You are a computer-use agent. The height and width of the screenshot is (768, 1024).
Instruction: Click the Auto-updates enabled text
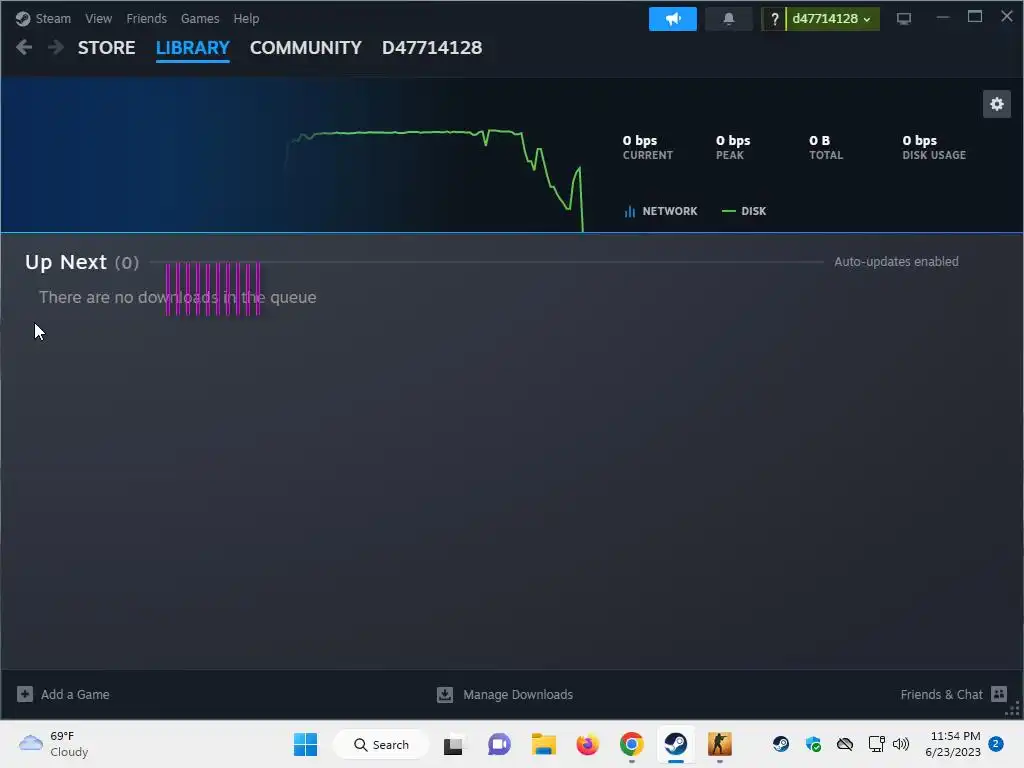[x=896, y=261]
